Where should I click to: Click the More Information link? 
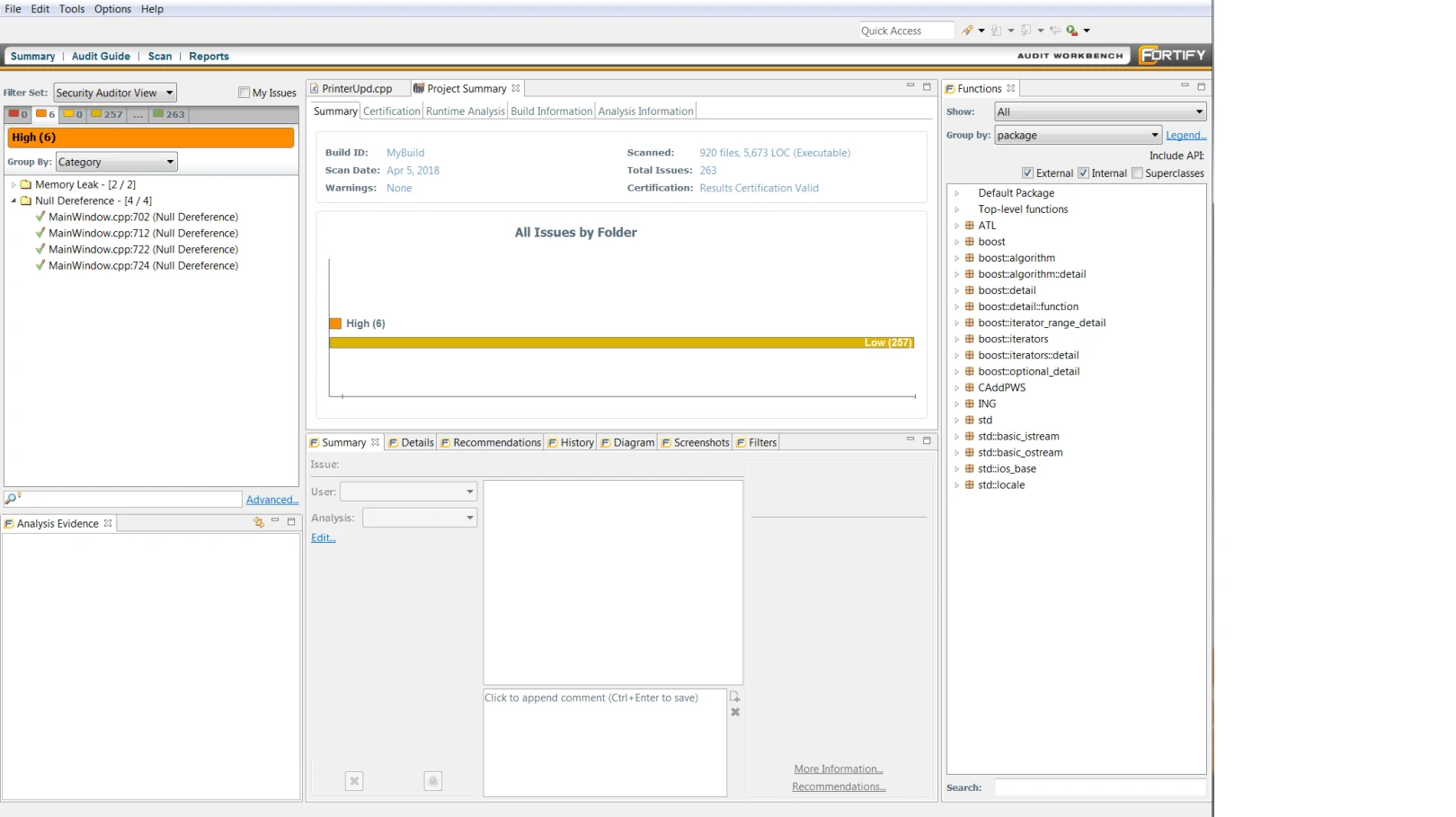[837, 768]
